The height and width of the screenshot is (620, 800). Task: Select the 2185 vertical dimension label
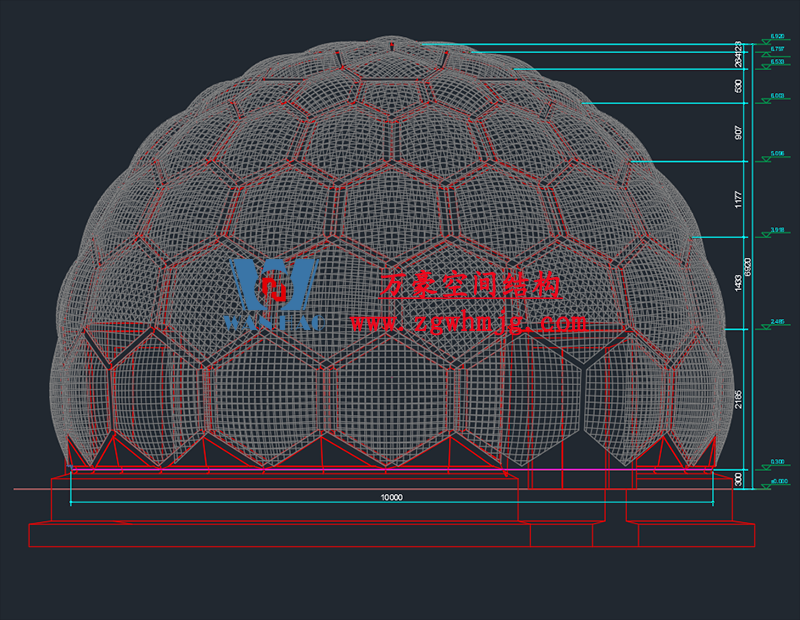(x=738, y=398)
